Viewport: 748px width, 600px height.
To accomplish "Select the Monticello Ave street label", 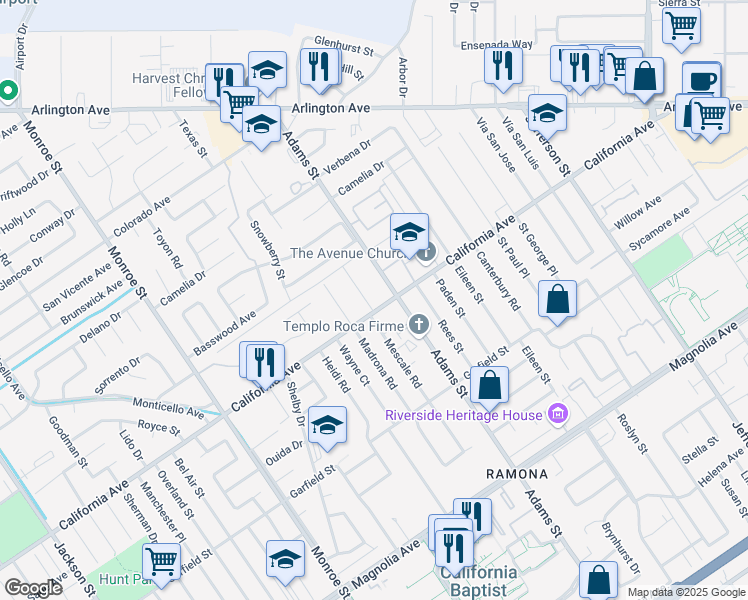I will coord(168,408).
